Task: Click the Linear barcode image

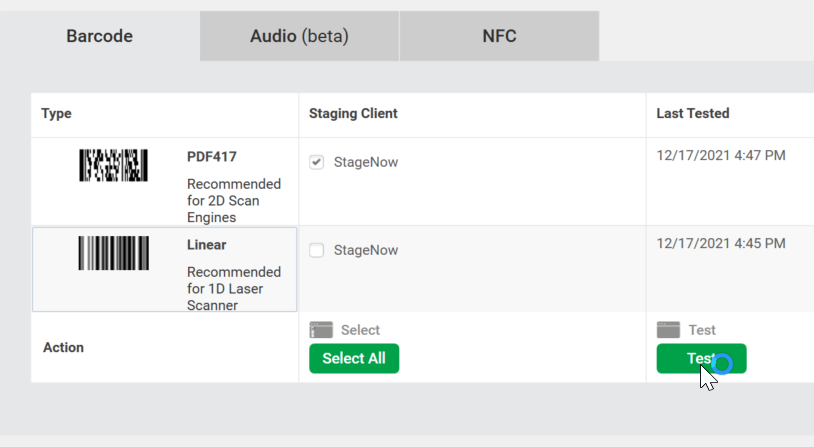Action: click(113, 253)
